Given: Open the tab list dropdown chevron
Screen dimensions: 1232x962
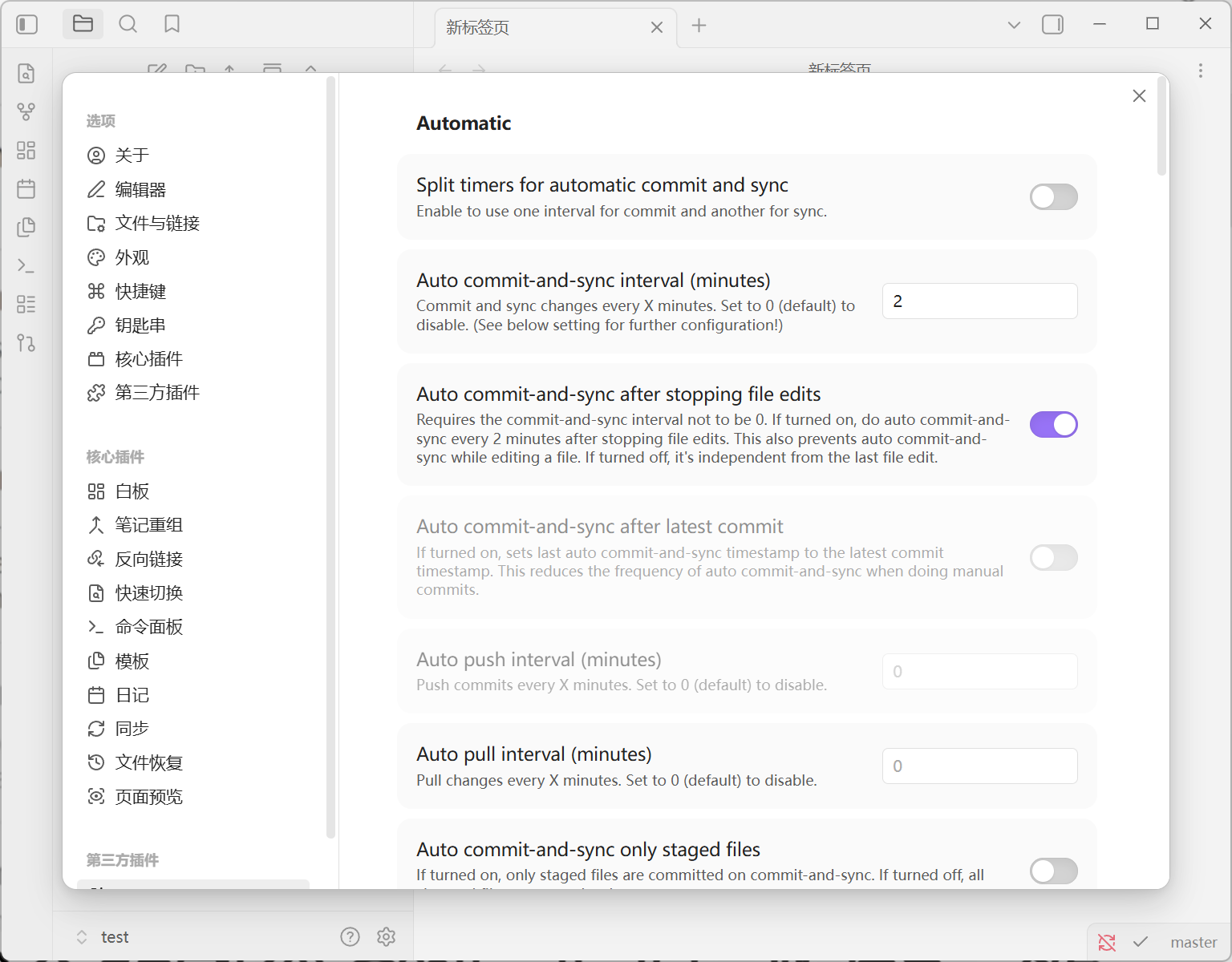Looking at the screenshot, I should tap(1014, 25).
